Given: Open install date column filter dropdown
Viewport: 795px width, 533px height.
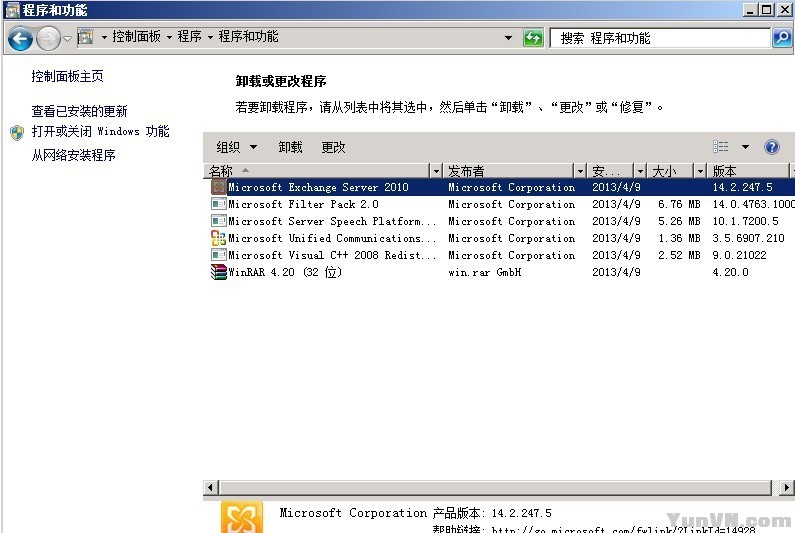Looking at the screenshot, I should pyautogui.click(x=640, y=171).
